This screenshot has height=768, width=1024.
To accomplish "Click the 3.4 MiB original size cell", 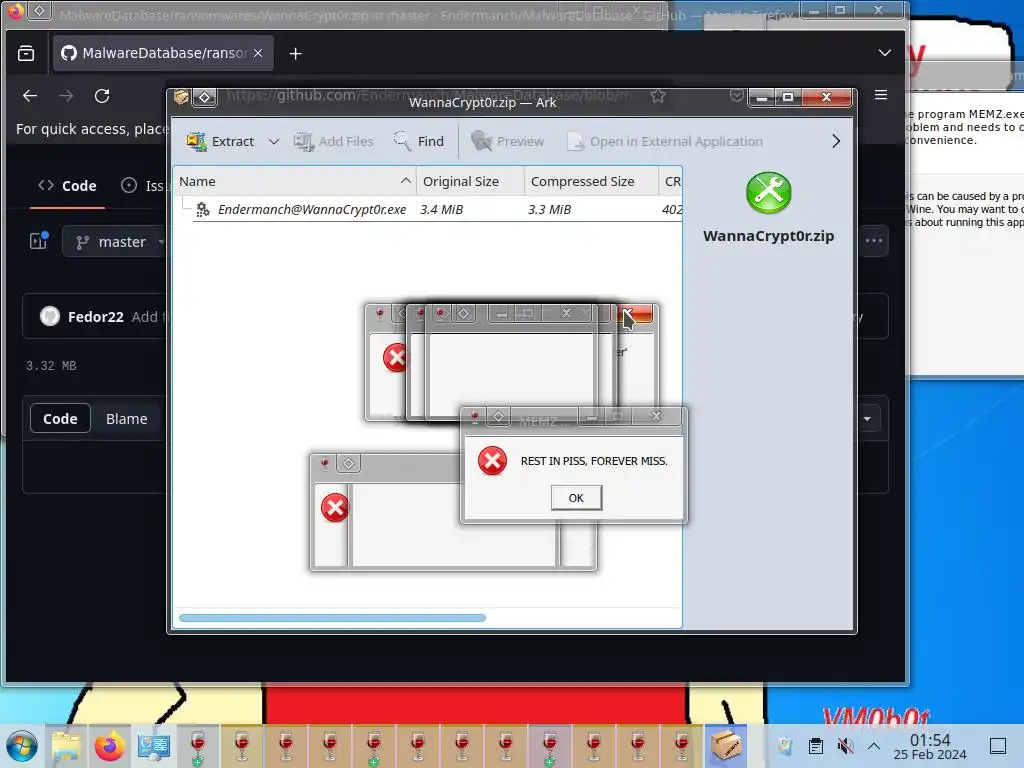I will 441,209.
